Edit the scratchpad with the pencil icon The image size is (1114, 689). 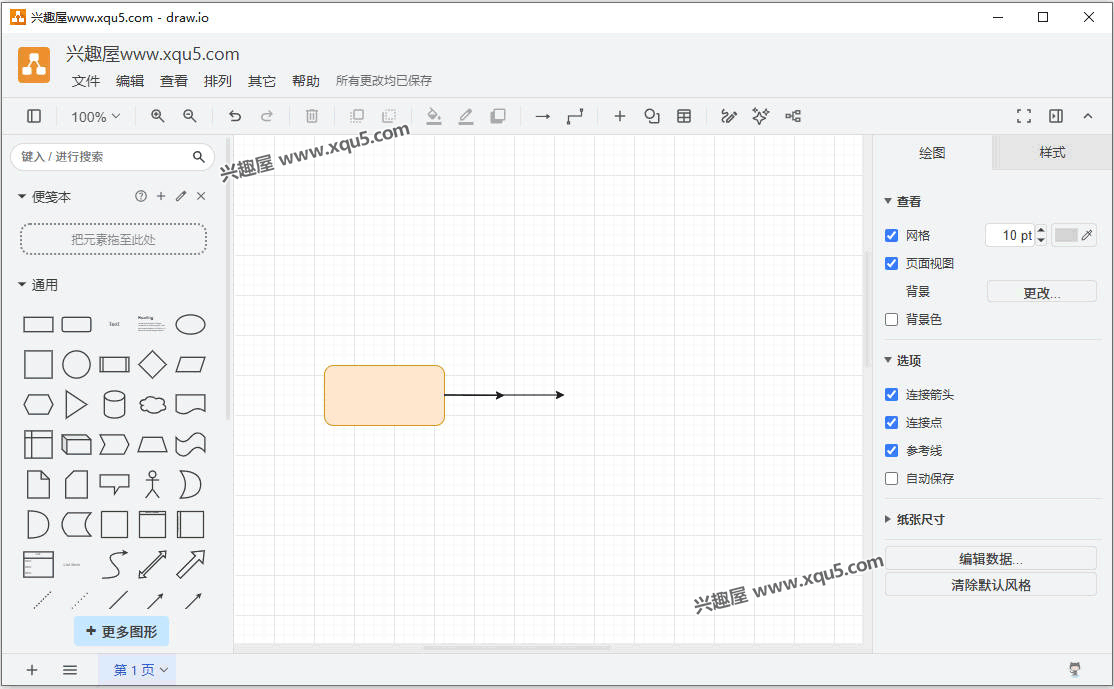click(181, 196)
